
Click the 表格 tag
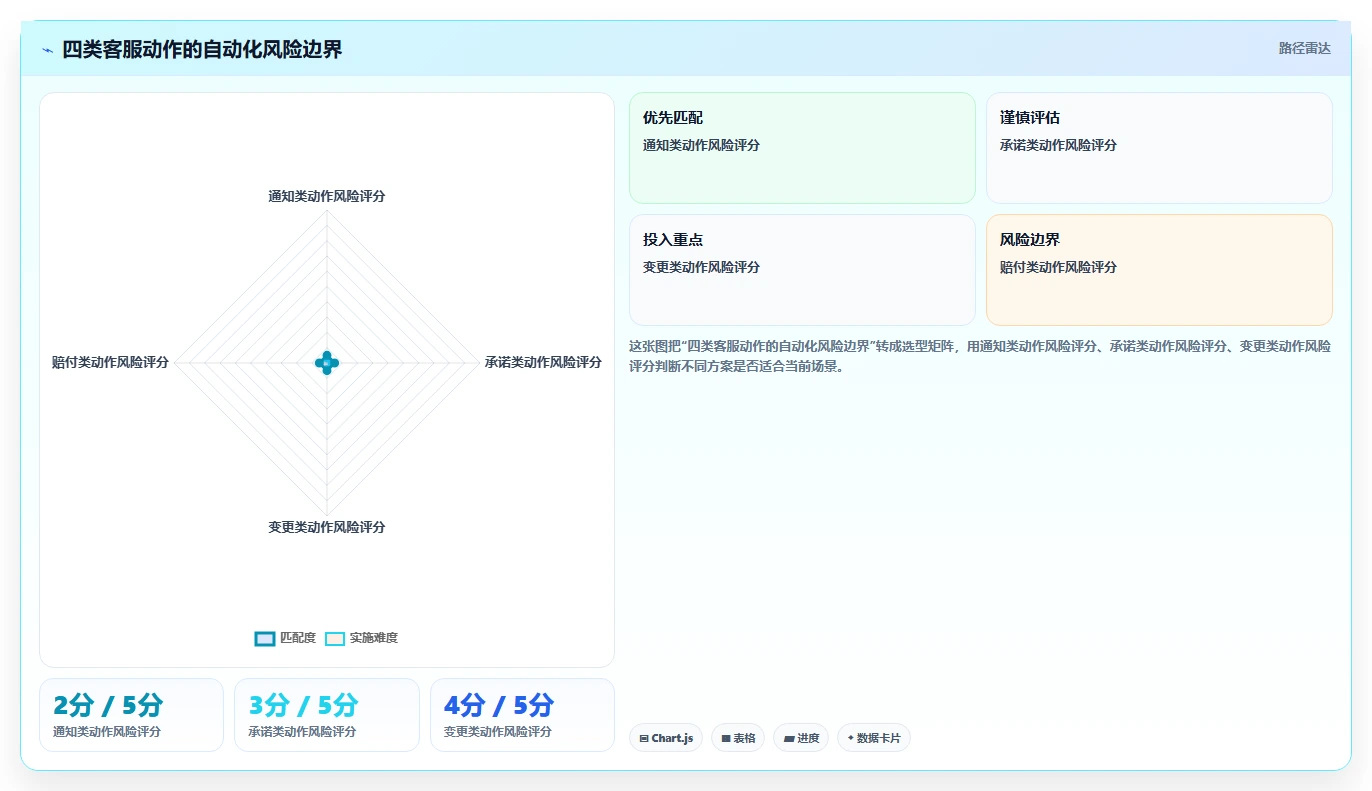click(x=738, y=738)
